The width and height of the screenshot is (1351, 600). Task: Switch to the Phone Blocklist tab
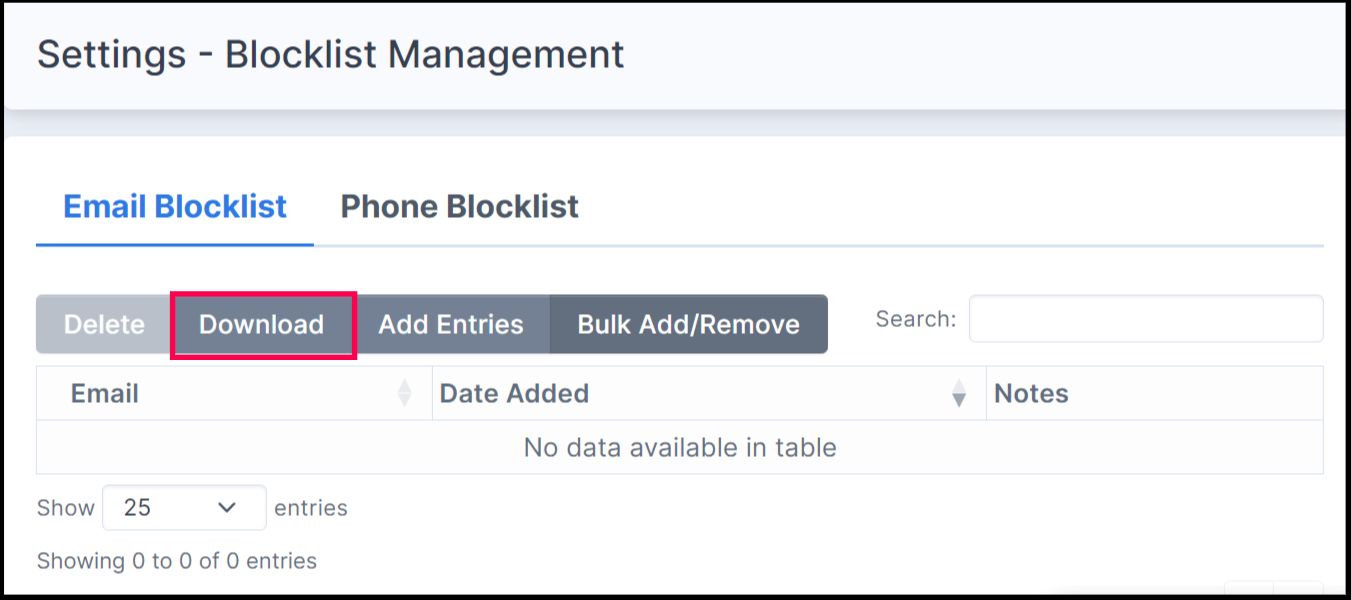(459, 206)
